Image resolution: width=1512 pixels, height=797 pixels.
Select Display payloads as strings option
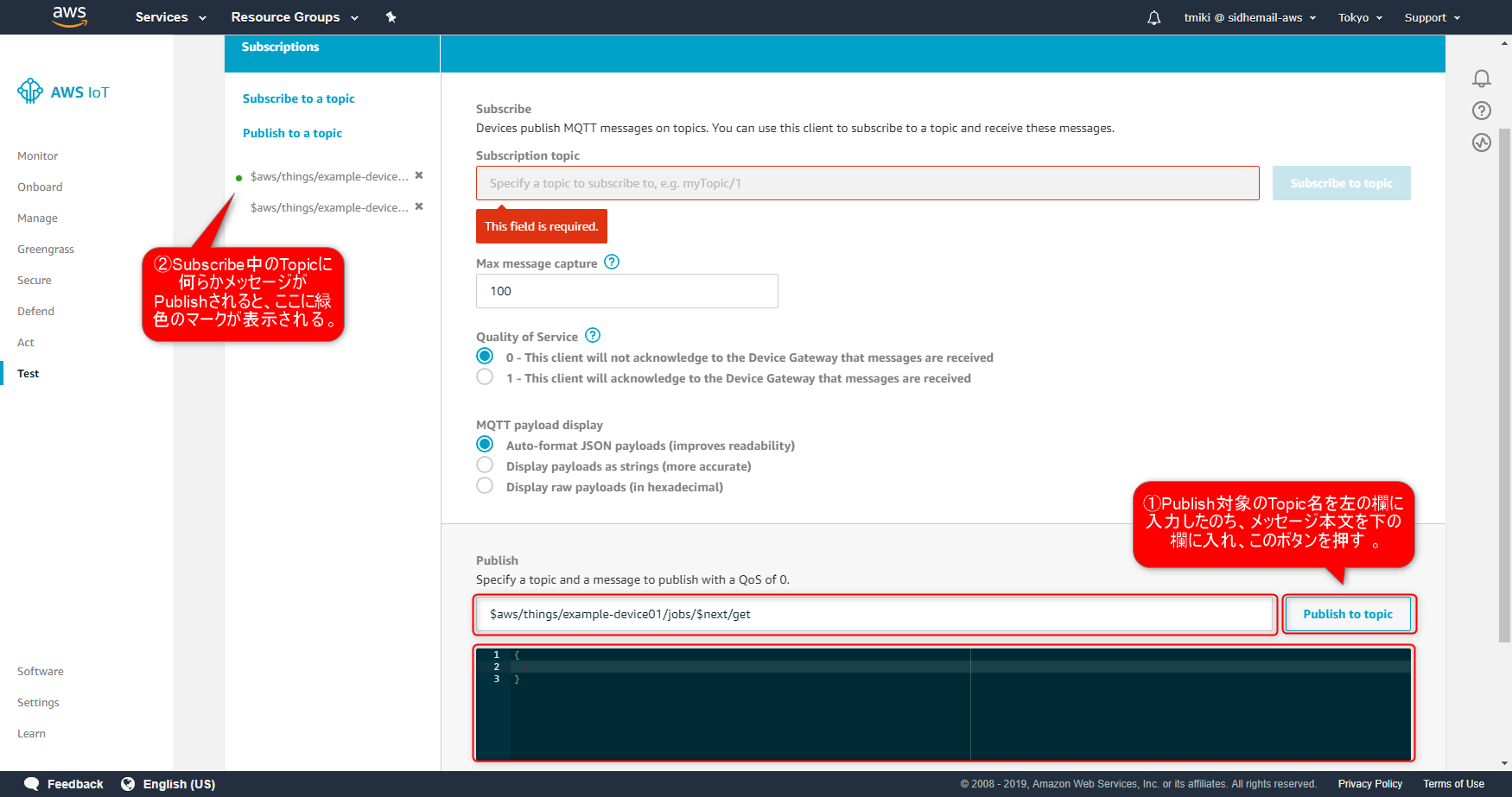pos(485,465)
